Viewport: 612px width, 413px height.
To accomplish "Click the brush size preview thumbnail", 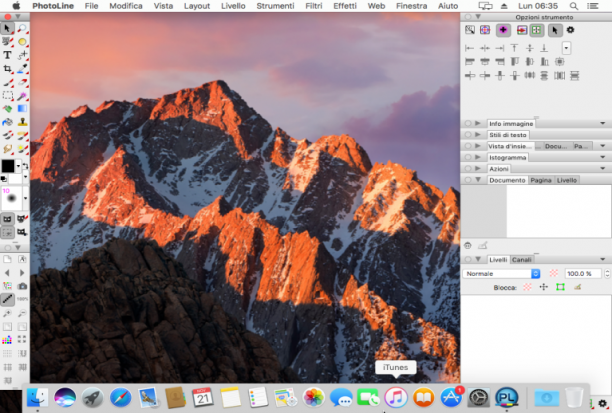I will pos(12,198).
